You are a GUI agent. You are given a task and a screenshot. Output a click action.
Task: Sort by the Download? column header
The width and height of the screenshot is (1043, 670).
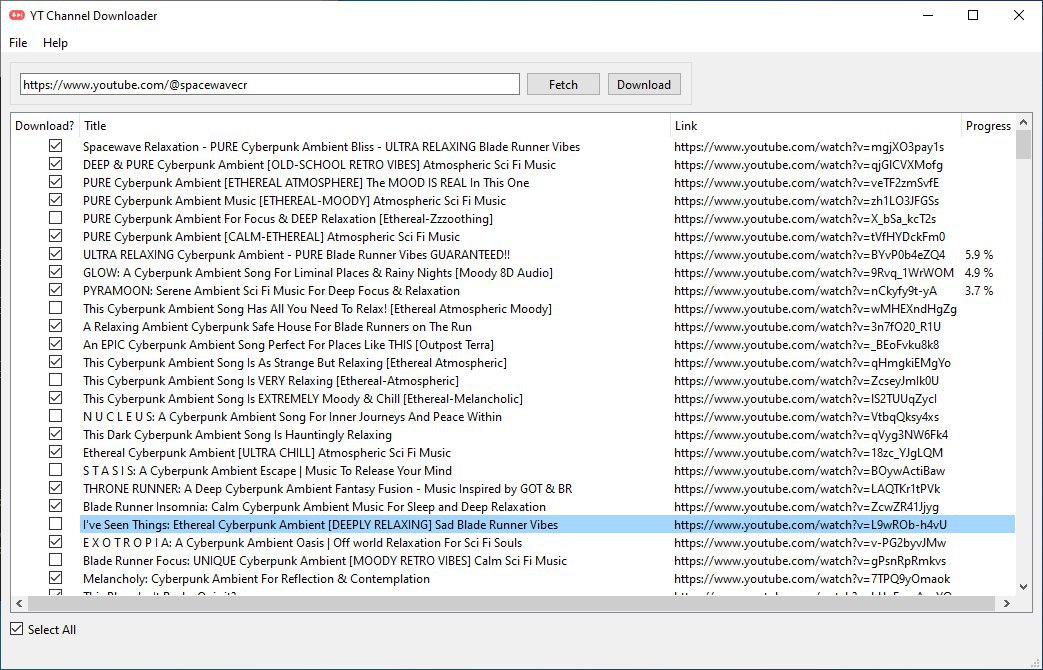pos(45,126)
